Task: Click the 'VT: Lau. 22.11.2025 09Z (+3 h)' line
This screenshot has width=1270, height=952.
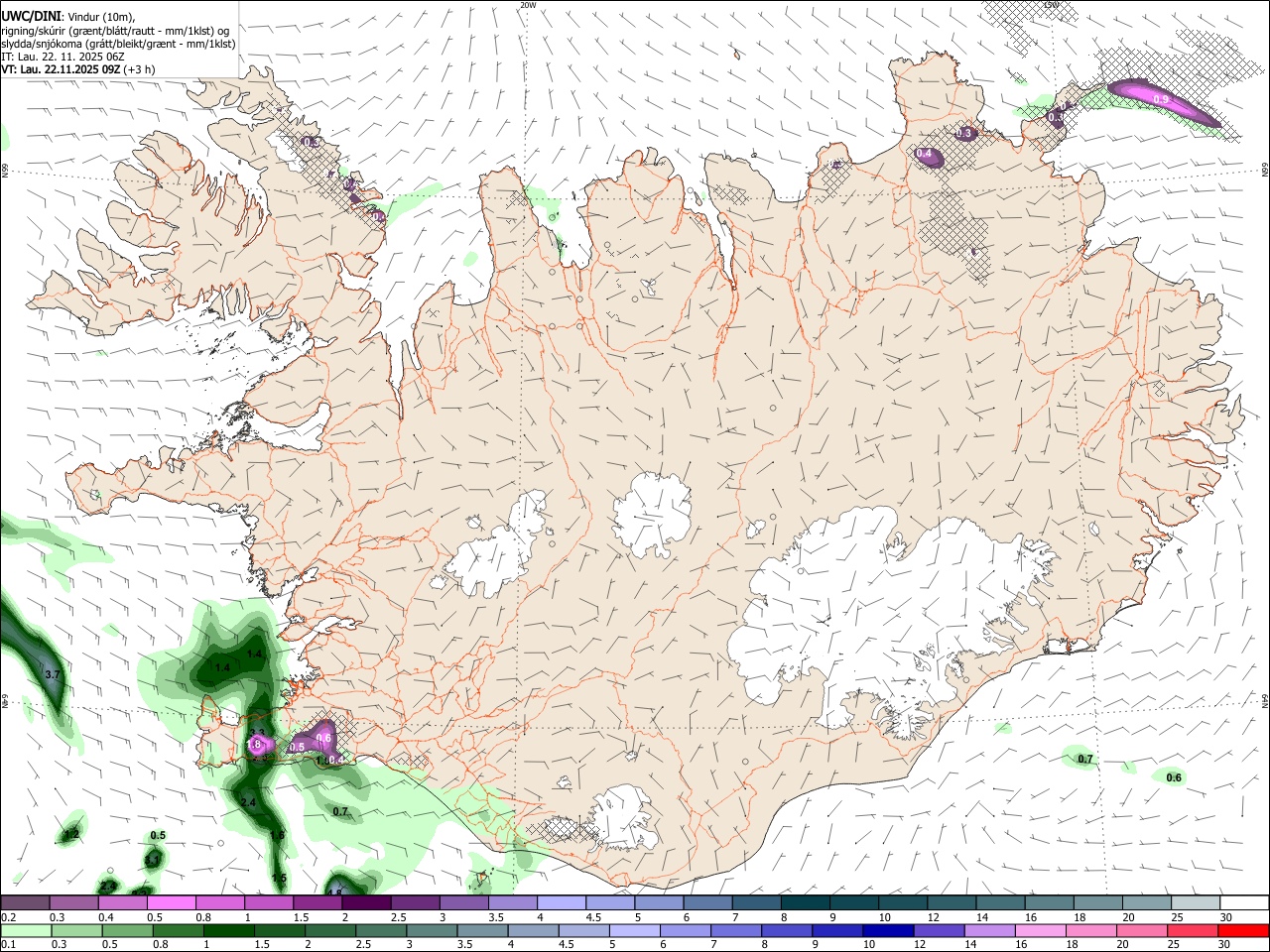Action: (78, 69)
